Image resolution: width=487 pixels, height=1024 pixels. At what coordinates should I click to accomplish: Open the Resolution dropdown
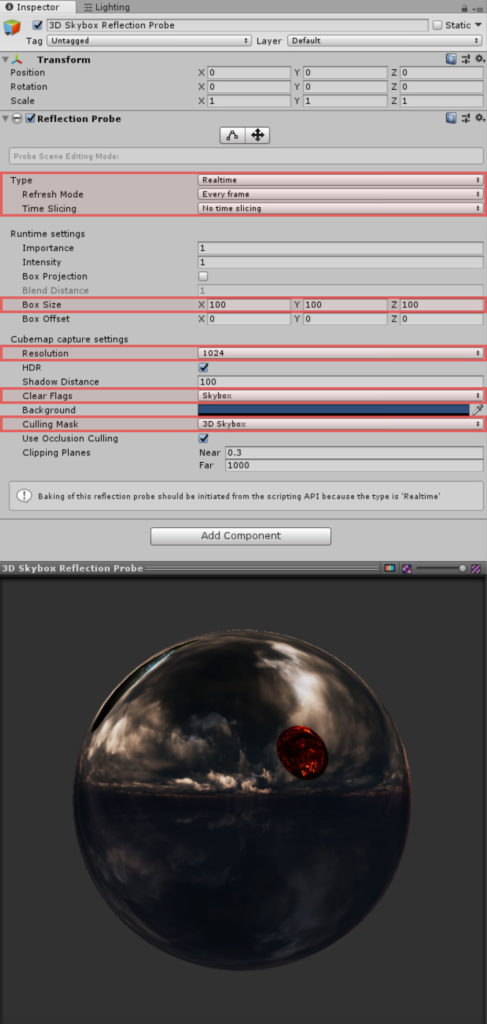tap(339, 353)
